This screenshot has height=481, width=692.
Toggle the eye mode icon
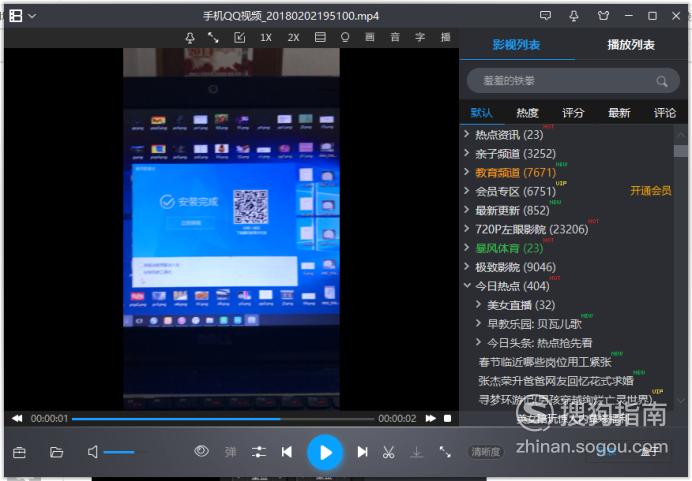click(201, 451)
